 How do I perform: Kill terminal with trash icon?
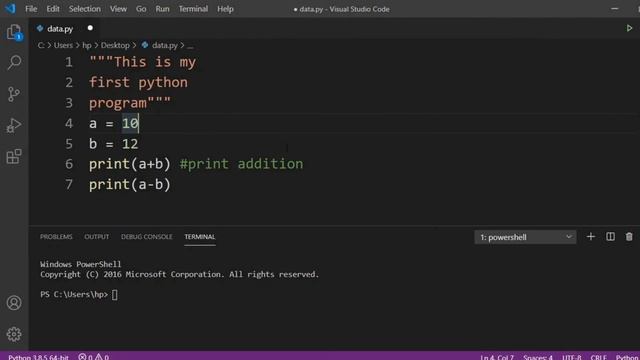coord(629,237)
